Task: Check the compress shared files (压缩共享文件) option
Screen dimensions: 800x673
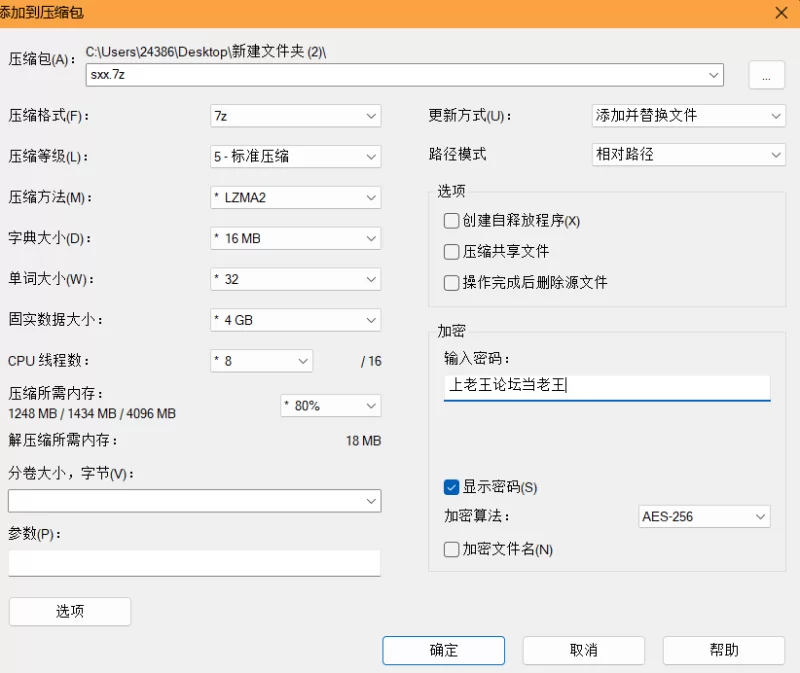Action: [x=451, y=252]
